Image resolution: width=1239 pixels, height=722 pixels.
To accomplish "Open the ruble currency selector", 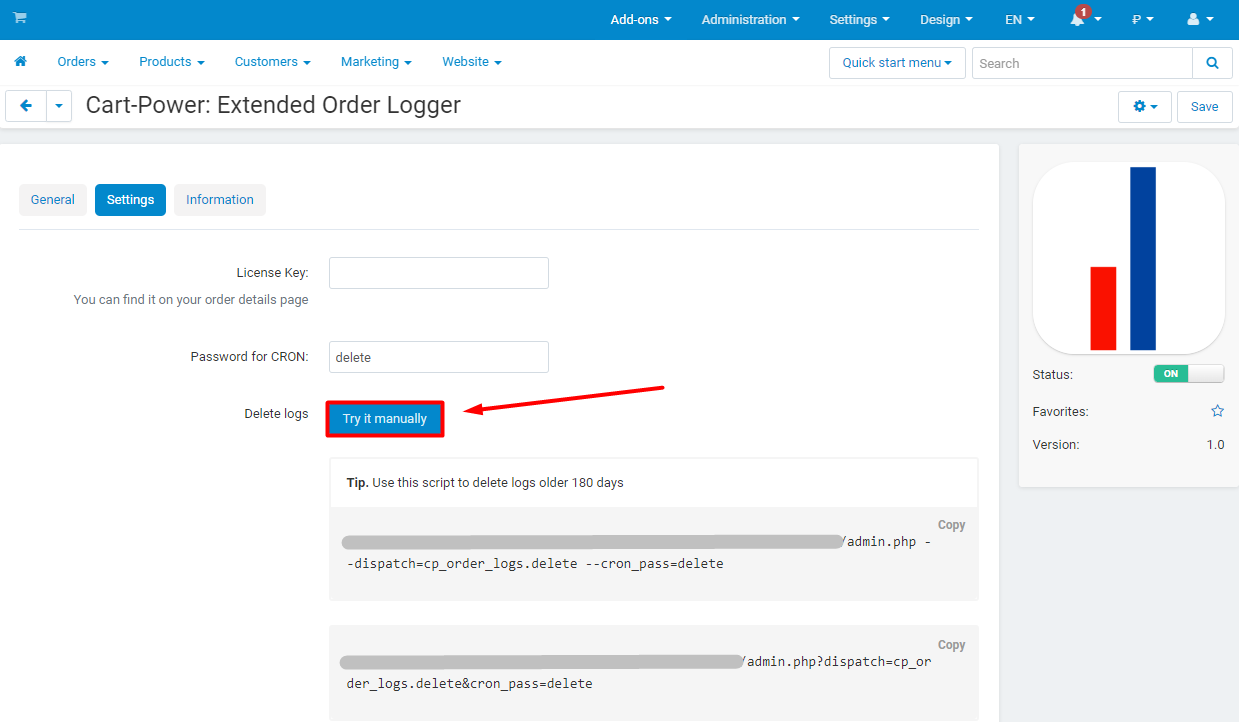I will pos(1143,20).
